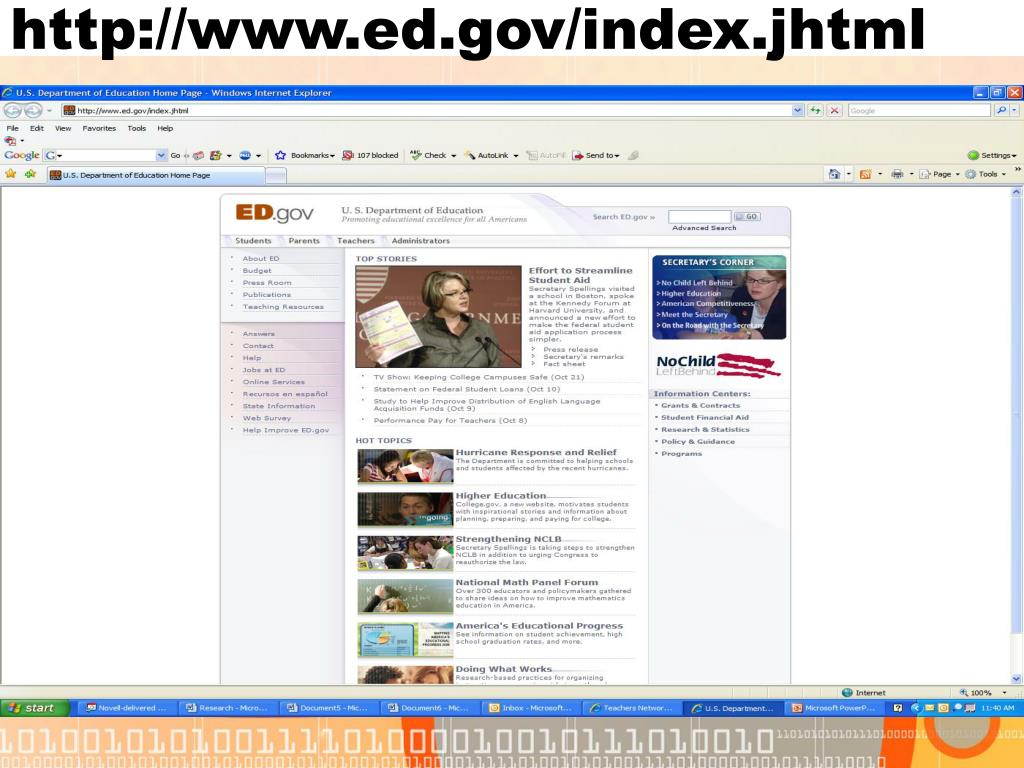
Task: Click inside the Search ED.gov text field
Action: (x=699, y=216)
